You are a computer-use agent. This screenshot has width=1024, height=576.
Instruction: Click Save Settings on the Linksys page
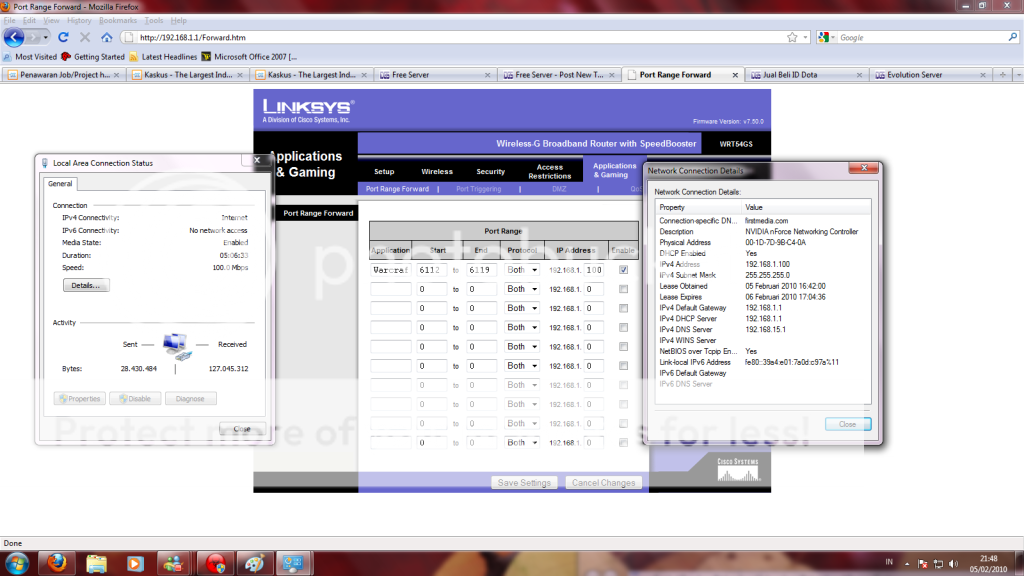click(x=524, y=483)
